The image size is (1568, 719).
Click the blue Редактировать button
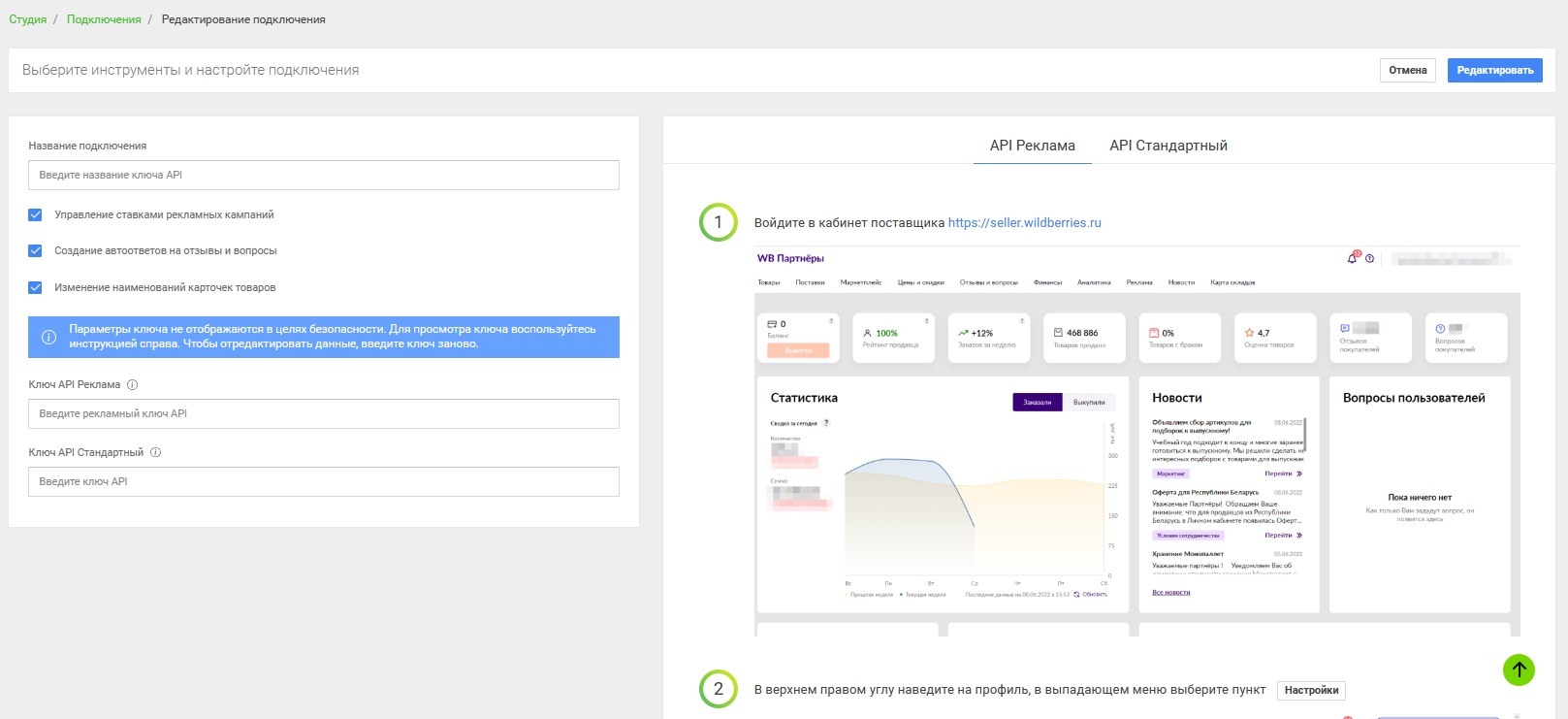[1494, 71]
